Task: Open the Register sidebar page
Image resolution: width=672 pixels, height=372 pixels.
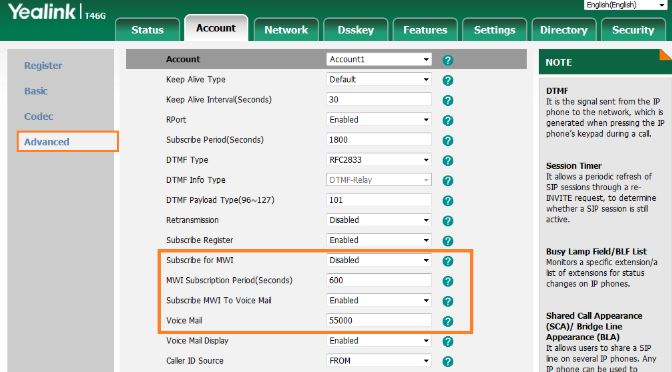Action: (43, 66)
